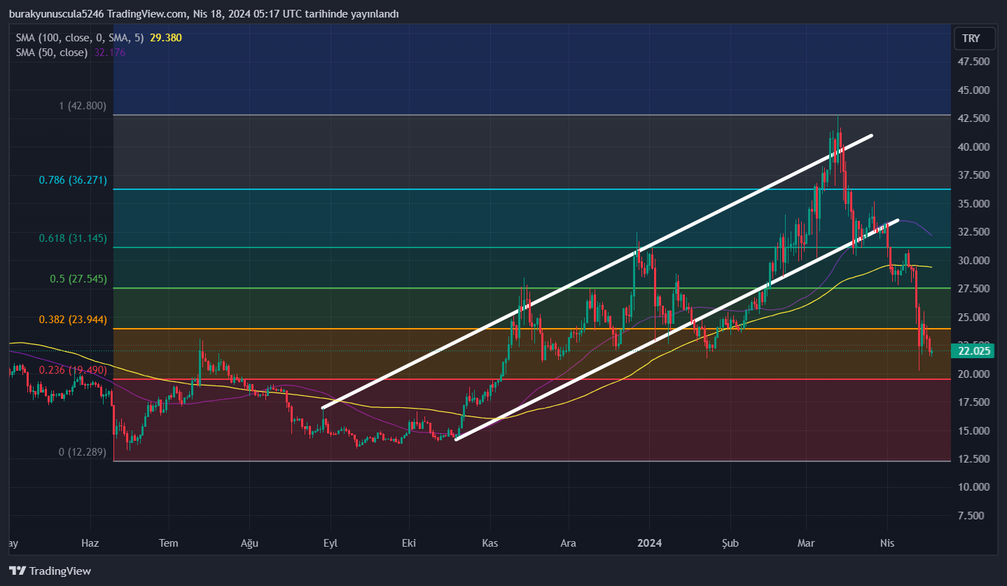Click the 0 (12.289) Fibonacci bottom label
The image size is (1007, 586).
[x=82, y=452]
